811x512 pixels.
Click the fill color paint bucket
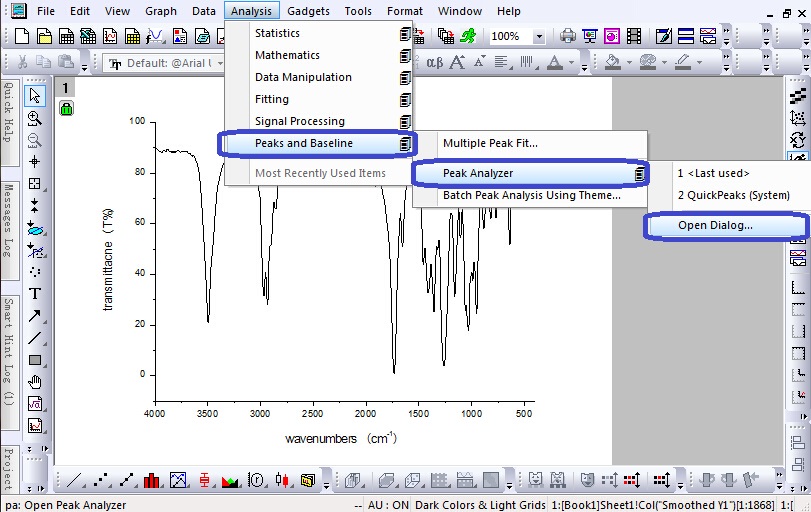coord(613,63)
